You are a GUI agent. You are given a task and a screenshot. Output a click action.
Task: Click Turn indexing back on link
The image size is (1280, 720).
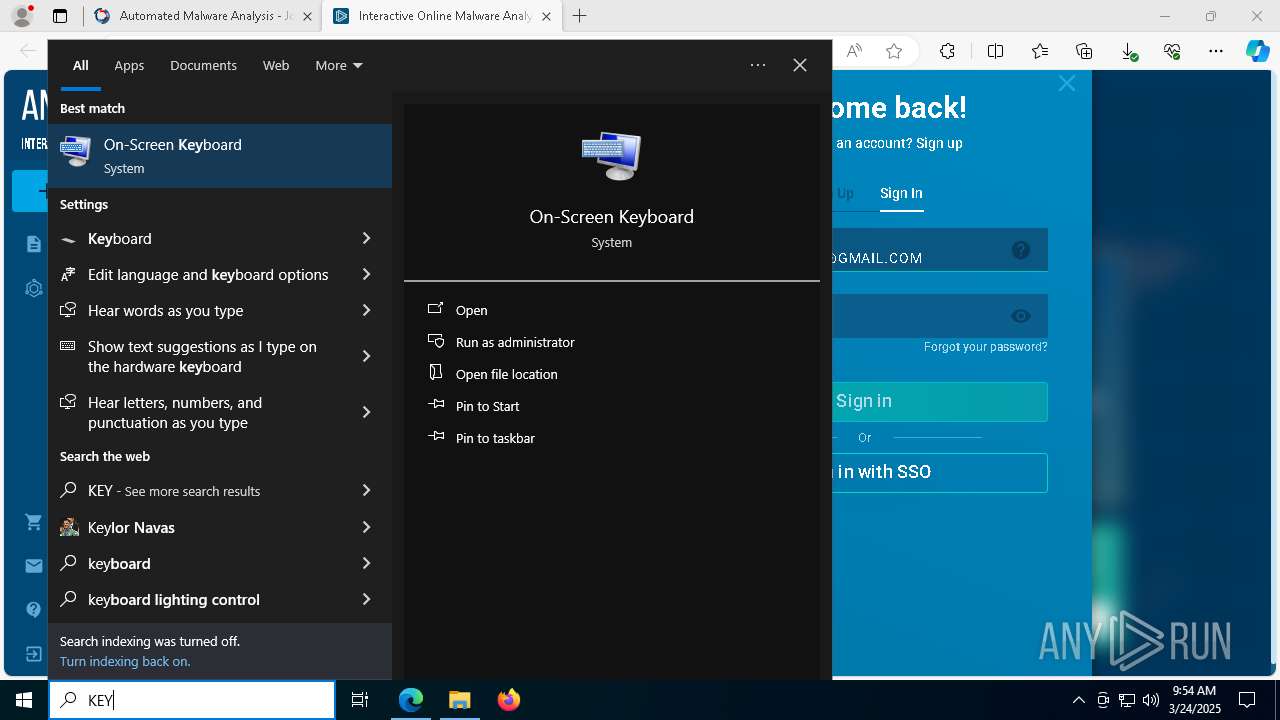125,662
